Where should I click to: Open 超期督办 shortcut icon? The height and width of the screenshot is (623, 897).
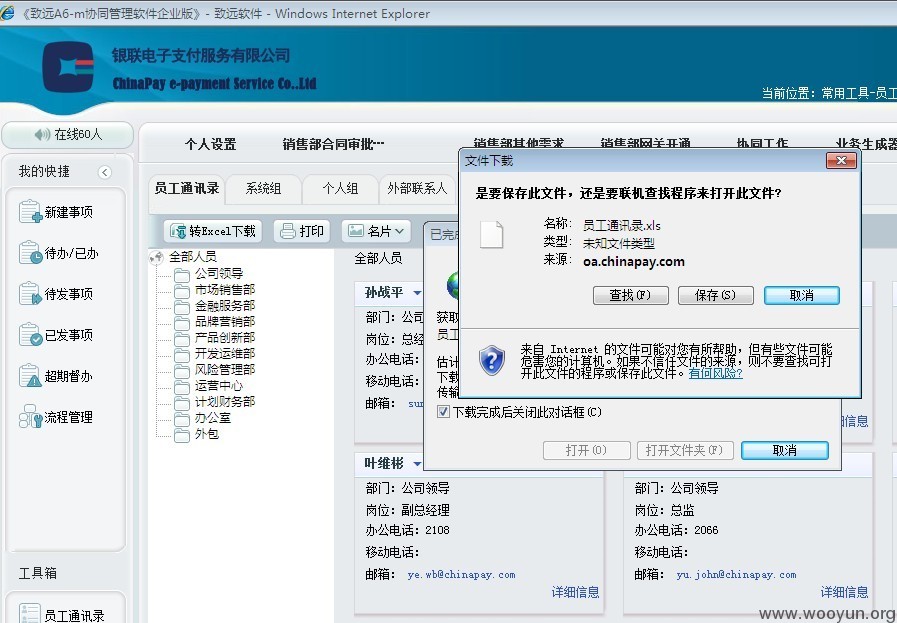(30, 376)
